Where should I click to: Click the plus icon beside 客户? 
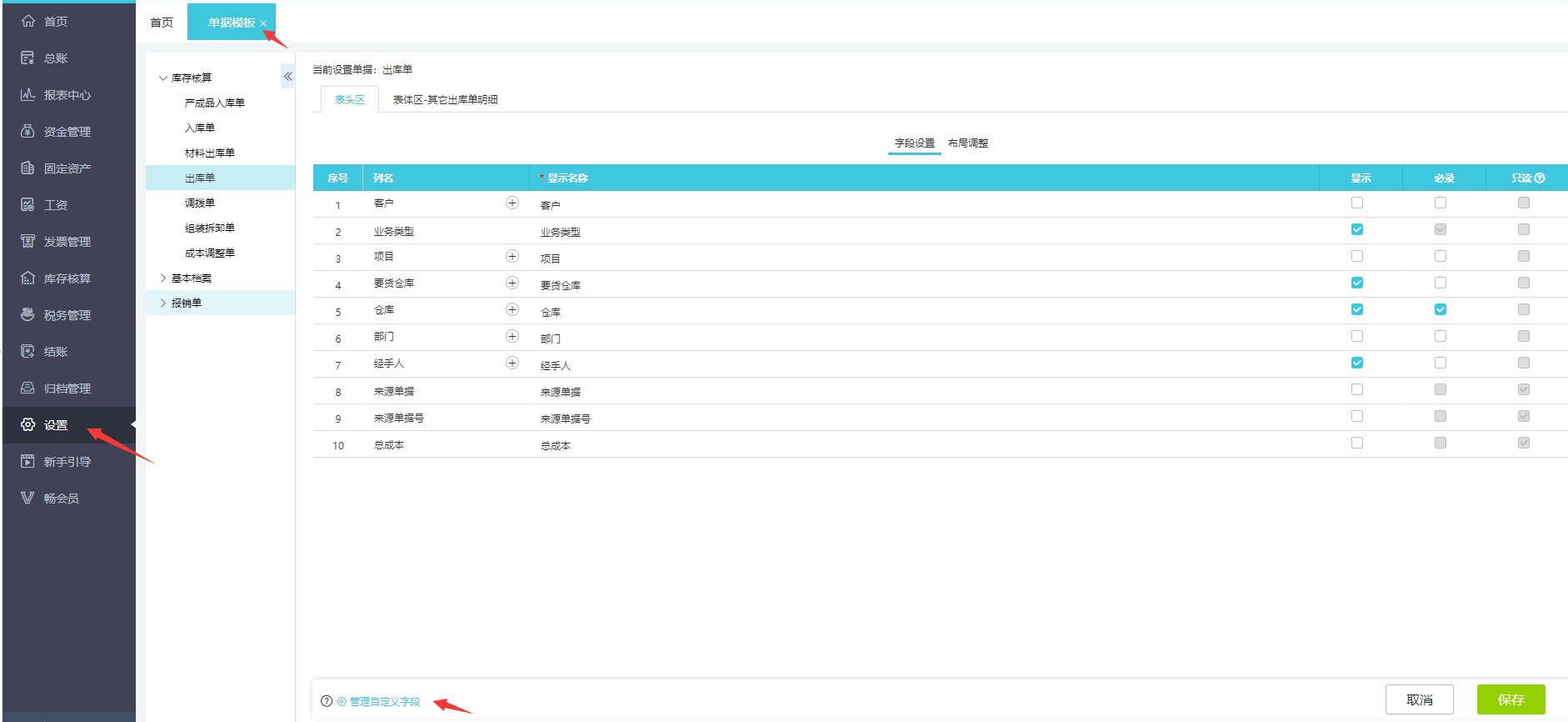click(x=512, y=203)
